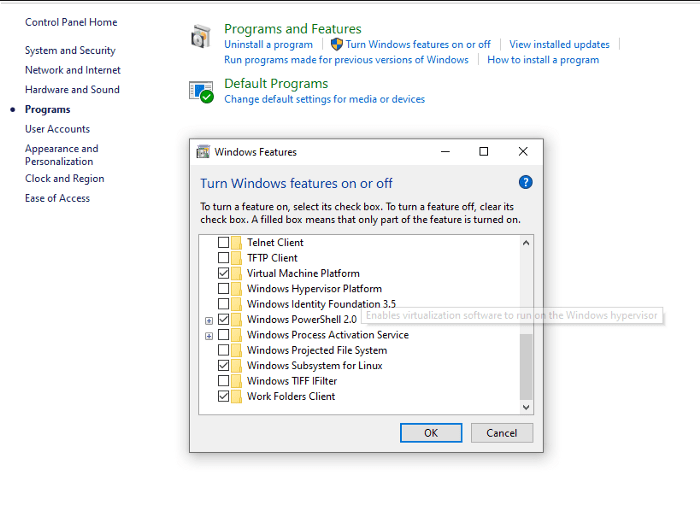Click the folder icon beside Virtual Machine Platform
The height and width of the screenshot is (522, 700).
[237, 273]
